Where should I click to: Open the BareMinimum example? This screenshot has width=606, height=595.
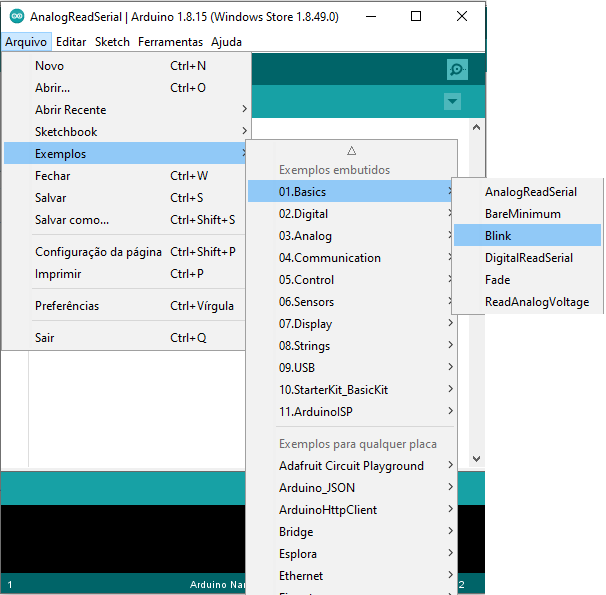(x=528, y=214)
